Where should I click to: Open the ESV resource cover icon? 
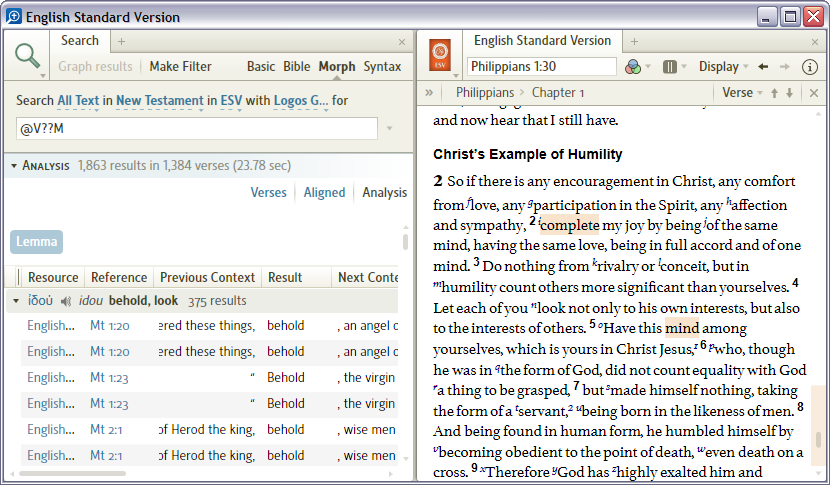pyautogui.click(x=440, y=55)
